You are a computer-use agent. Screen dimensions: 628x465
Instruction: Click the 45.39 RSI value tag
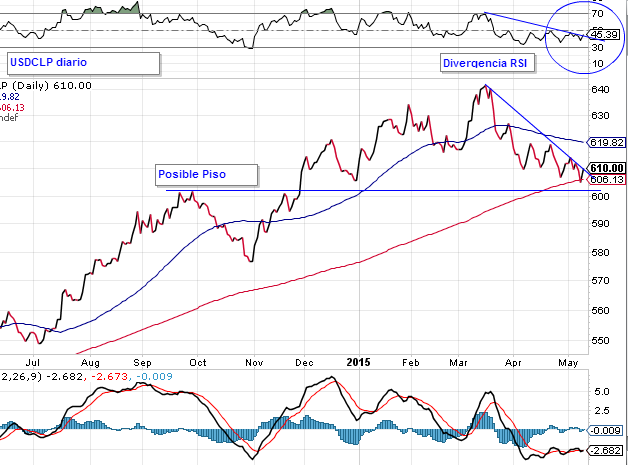coord(604,35)
